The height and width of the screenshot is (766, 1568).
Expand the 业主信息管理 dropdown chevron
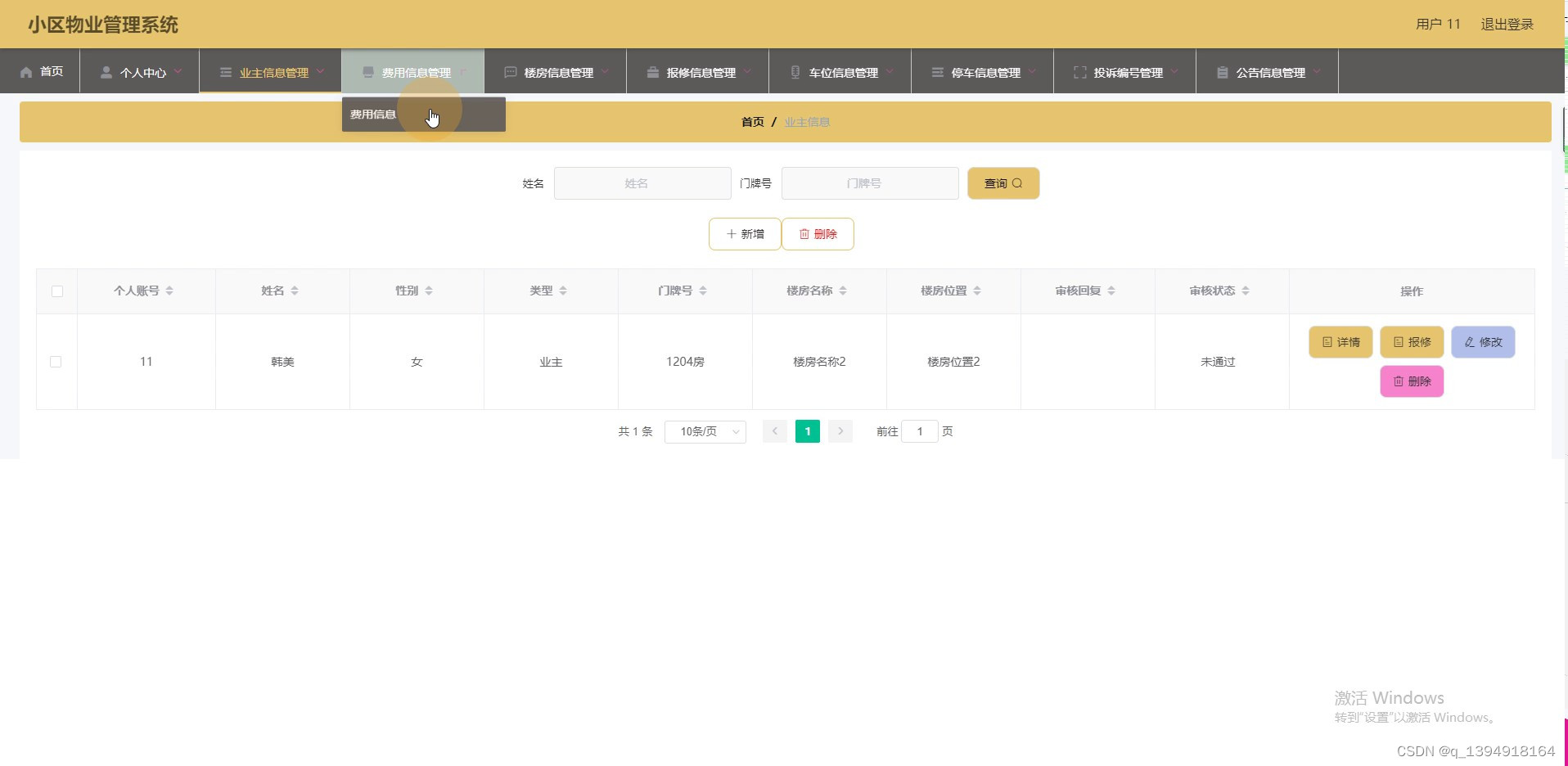[x=320, y=71]
